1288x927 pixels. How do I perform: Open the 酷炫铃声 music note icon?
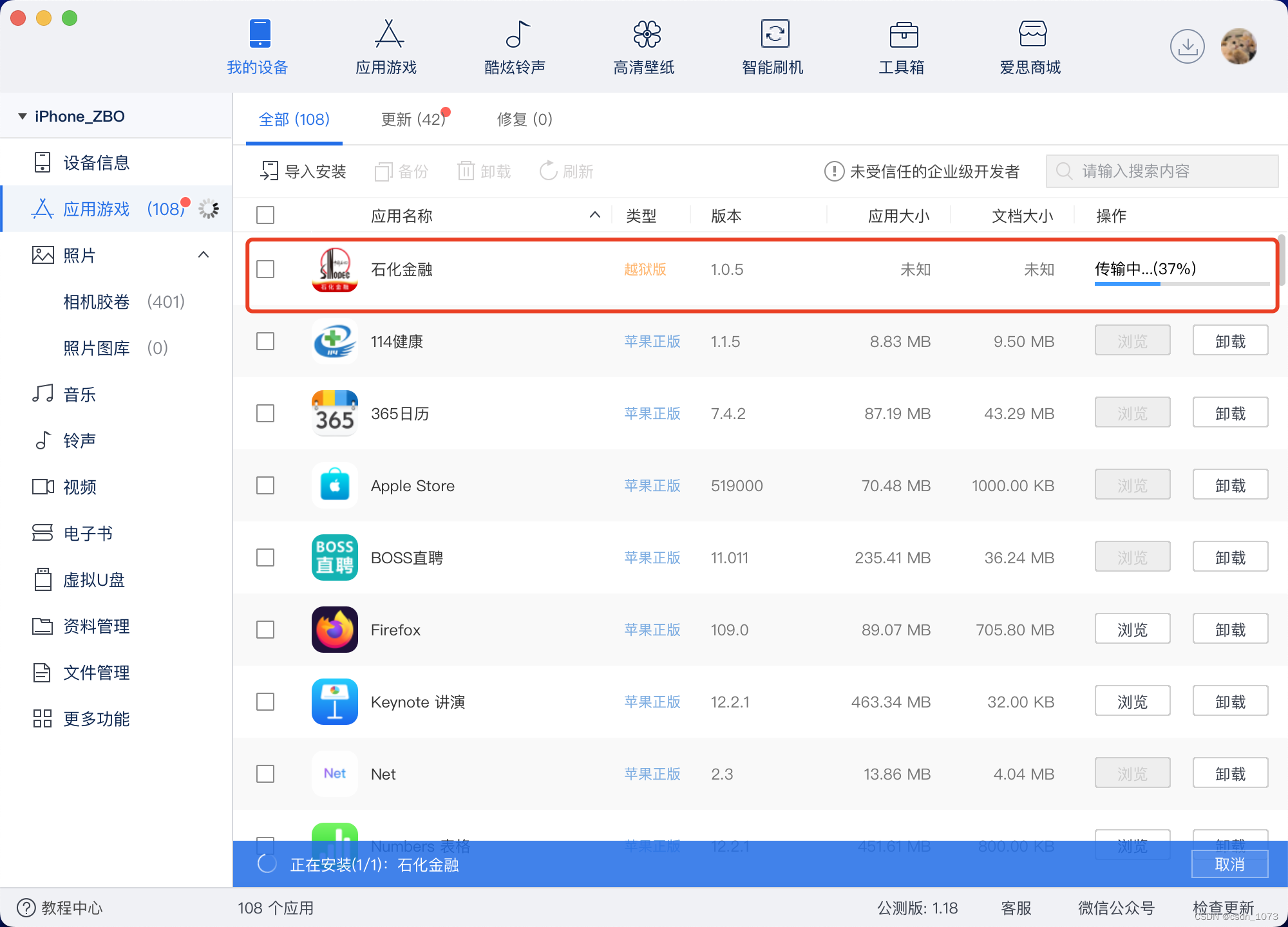518,33
